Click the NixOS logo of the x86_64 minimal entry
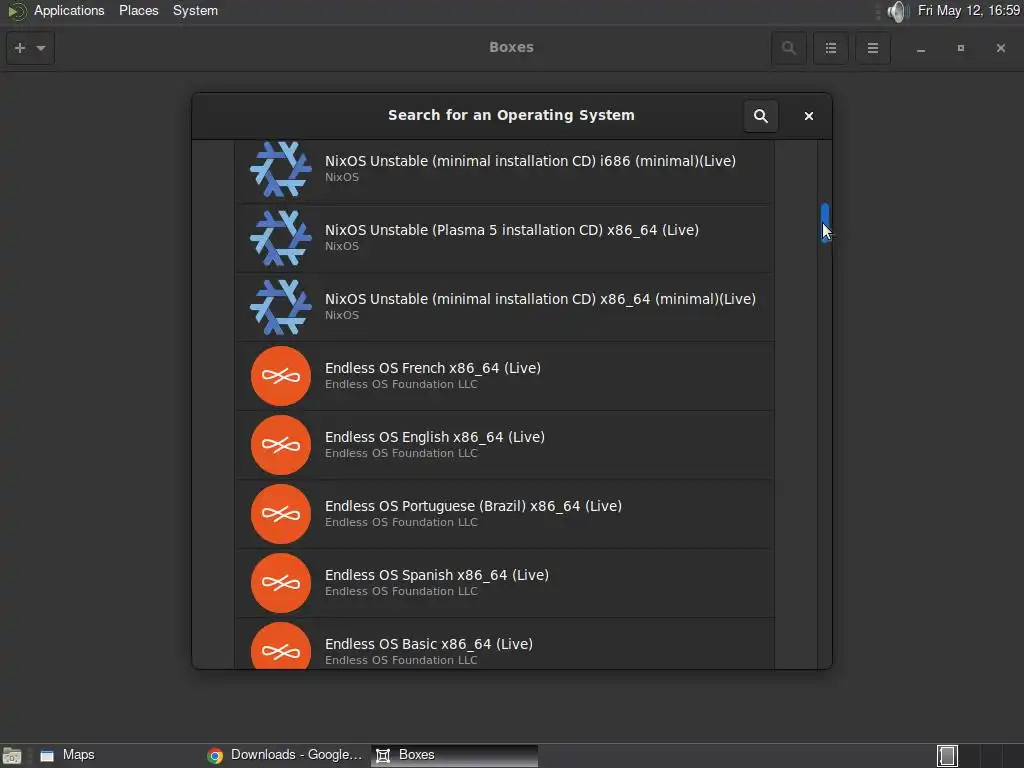This screenshot has height=768, width=1024. click(281, 307)
